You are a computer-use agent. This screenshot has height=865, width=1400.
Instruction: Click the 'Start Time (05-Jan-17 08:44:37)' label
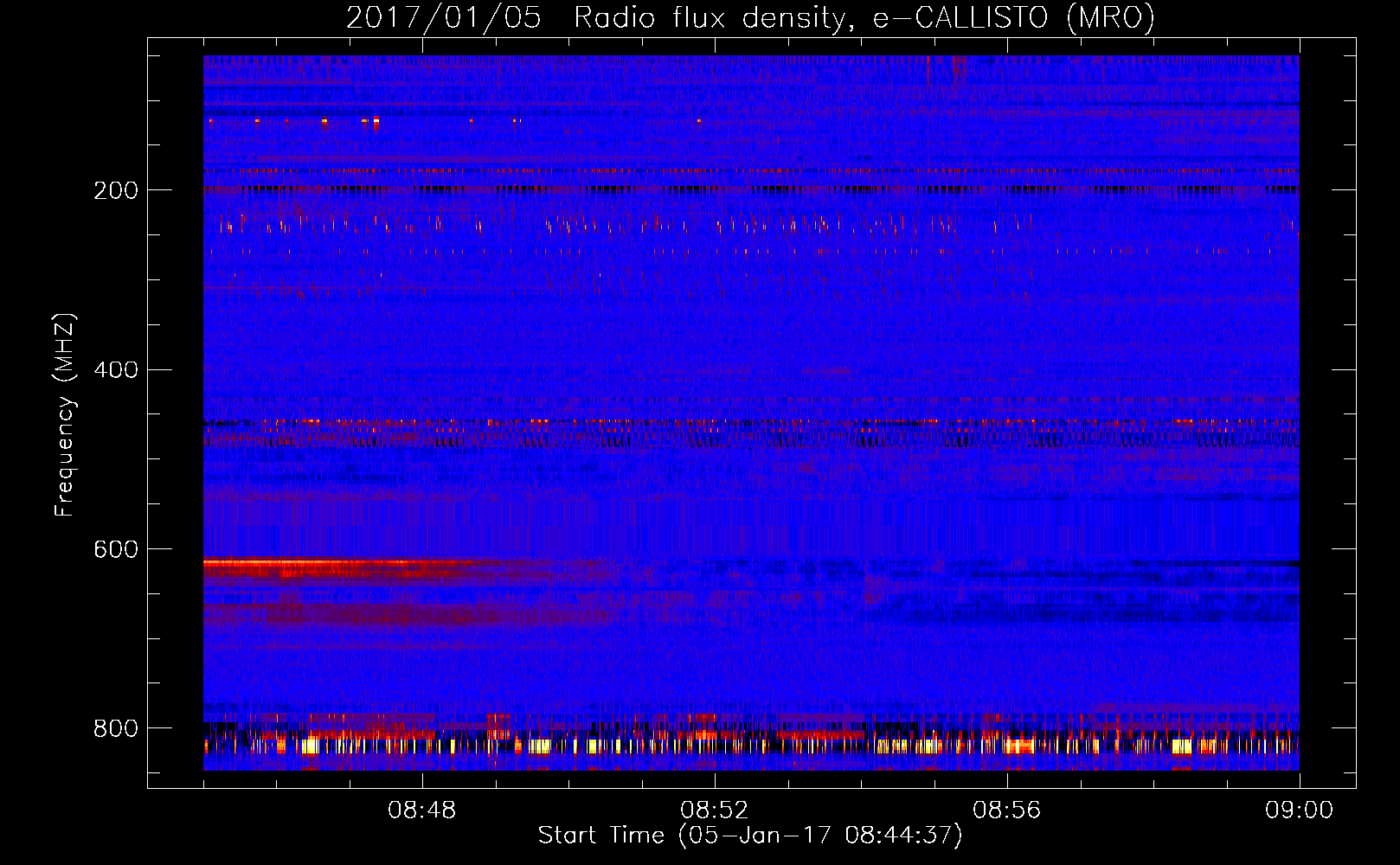(x=750, y=836)
